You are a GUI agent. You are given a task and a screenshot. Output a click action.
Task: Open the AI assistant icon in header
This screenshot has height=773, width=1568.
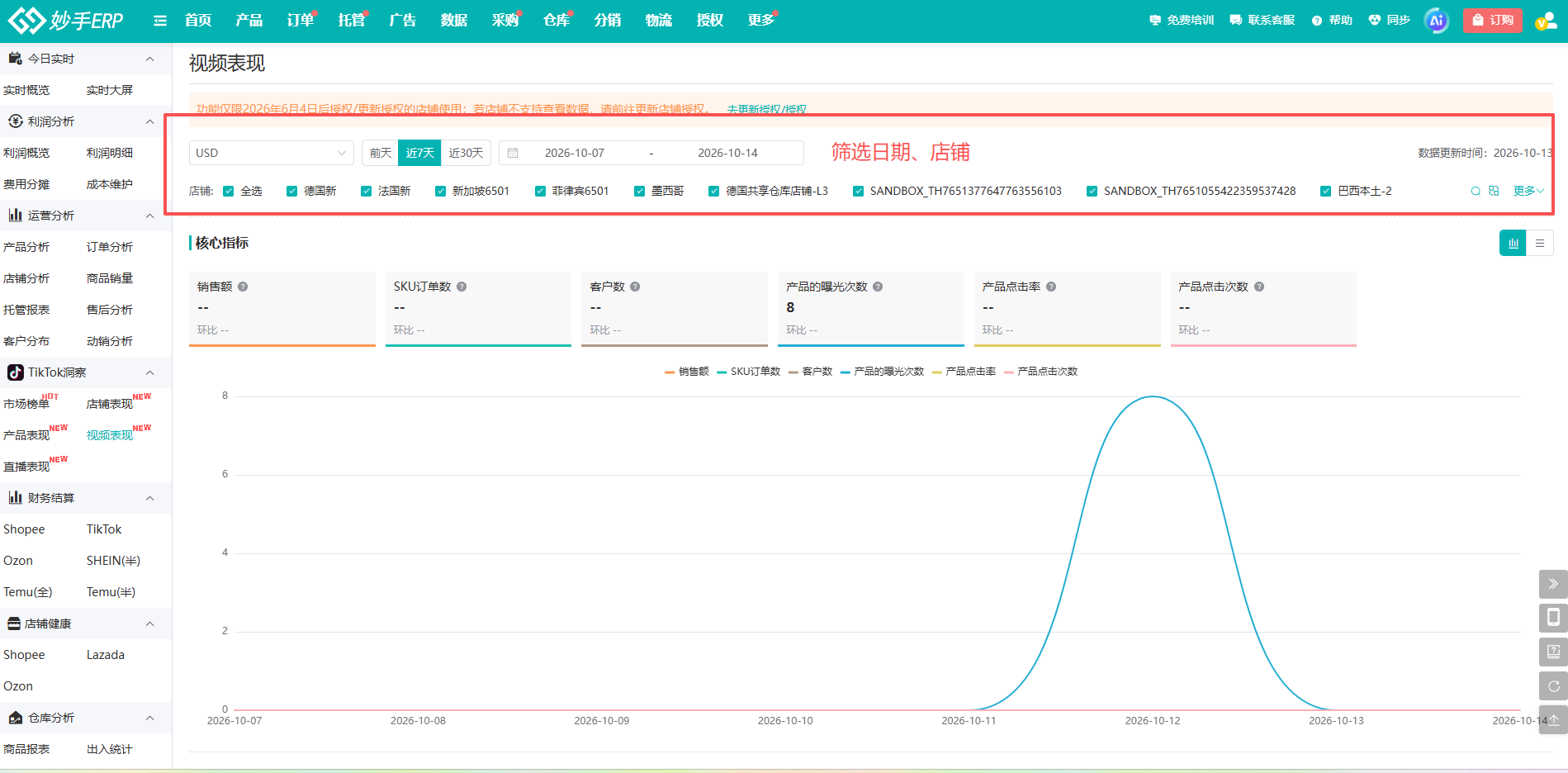(1437, 21)
